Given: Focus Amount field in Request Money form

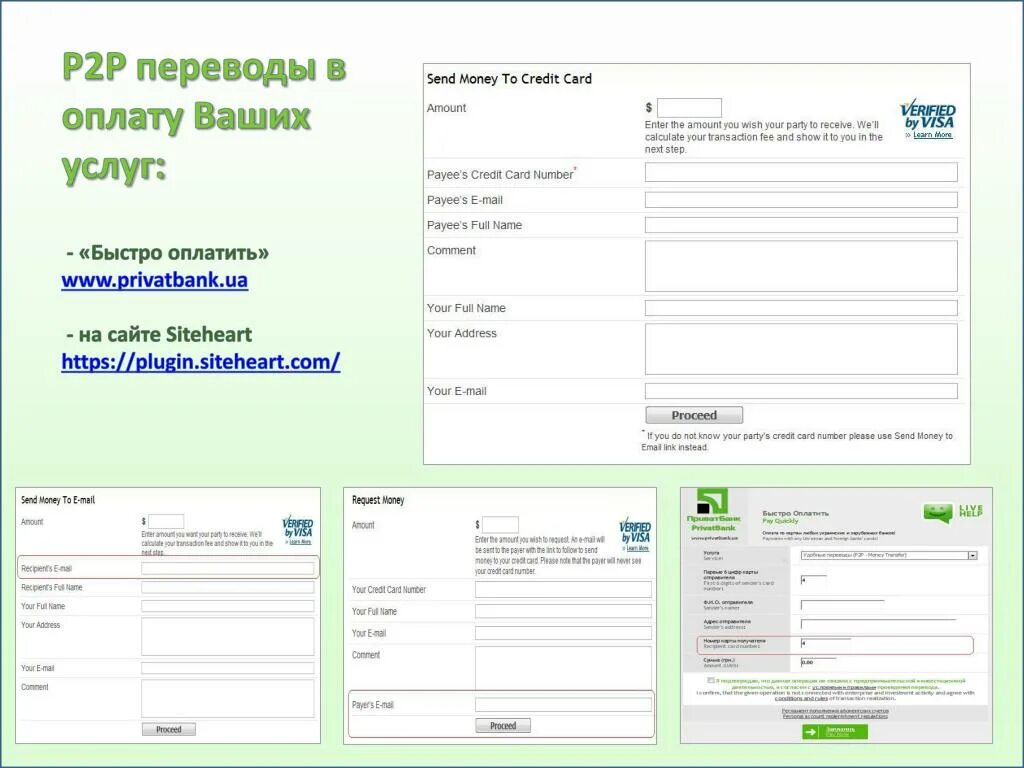Looking at the screenshot, I should point(500,524).
